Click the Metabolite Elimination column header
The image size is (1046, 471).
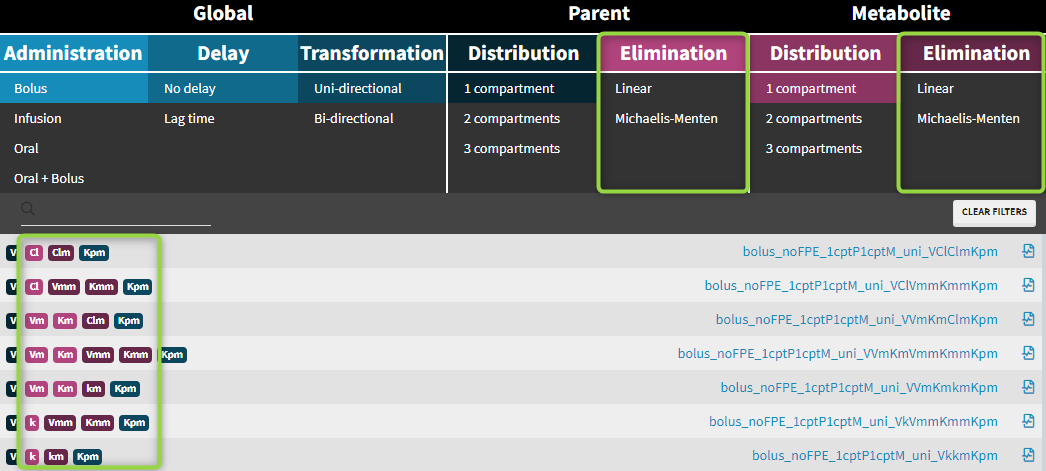click(975, 53)
